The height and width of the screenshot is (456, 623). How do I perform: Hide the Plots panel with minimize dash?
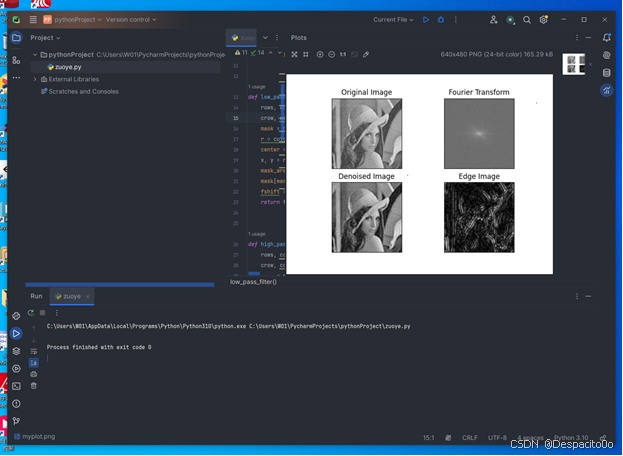click(x=588, y=38)
